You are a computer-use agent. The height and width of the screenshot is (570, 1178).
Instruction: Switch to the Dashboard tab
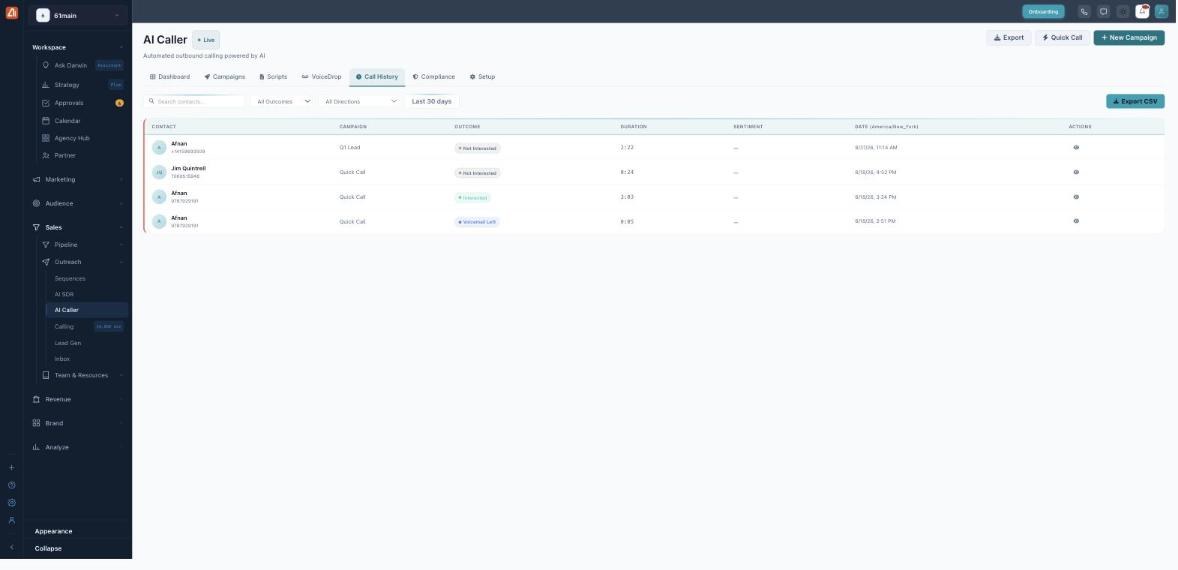coord(170,77)
